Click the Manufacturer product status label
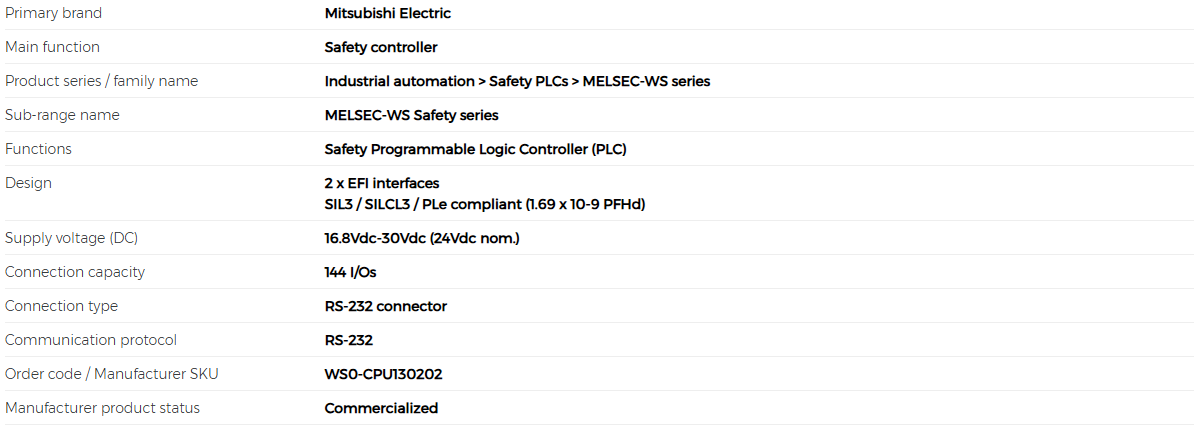The image size is (1194, 426). coord(102,408)
